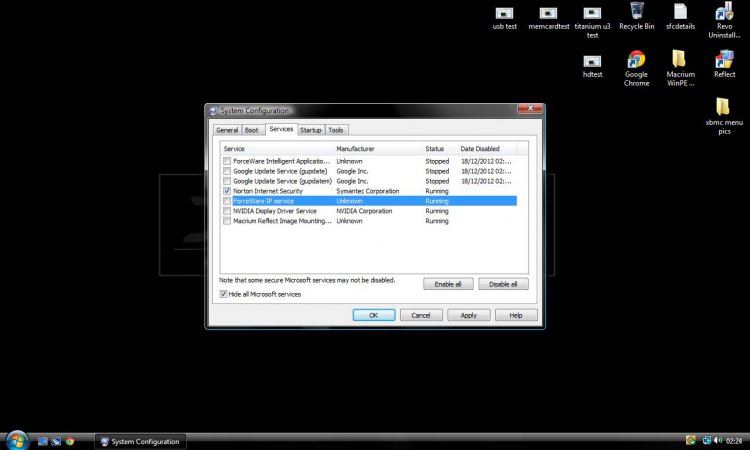Switch to the Tools tab
The width and height of the screenshot is (750, 450).
[337, 130]
